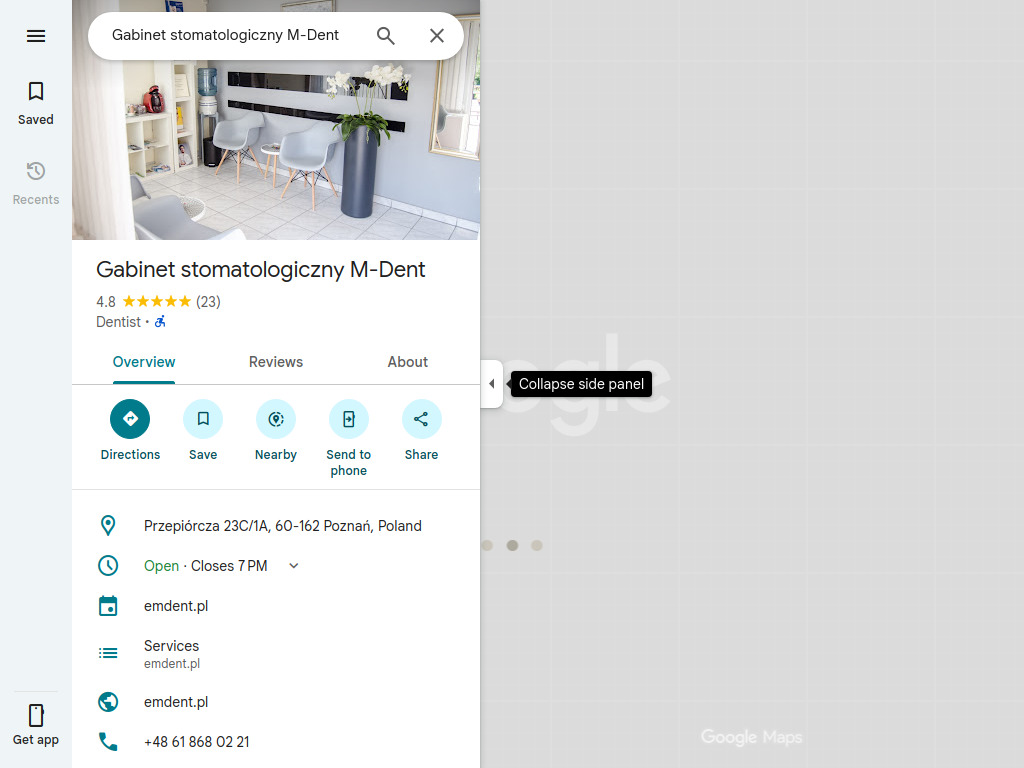Open reviews via the (23) count
The width and height of the screenshot is (1024, 768).
[208, 302]
